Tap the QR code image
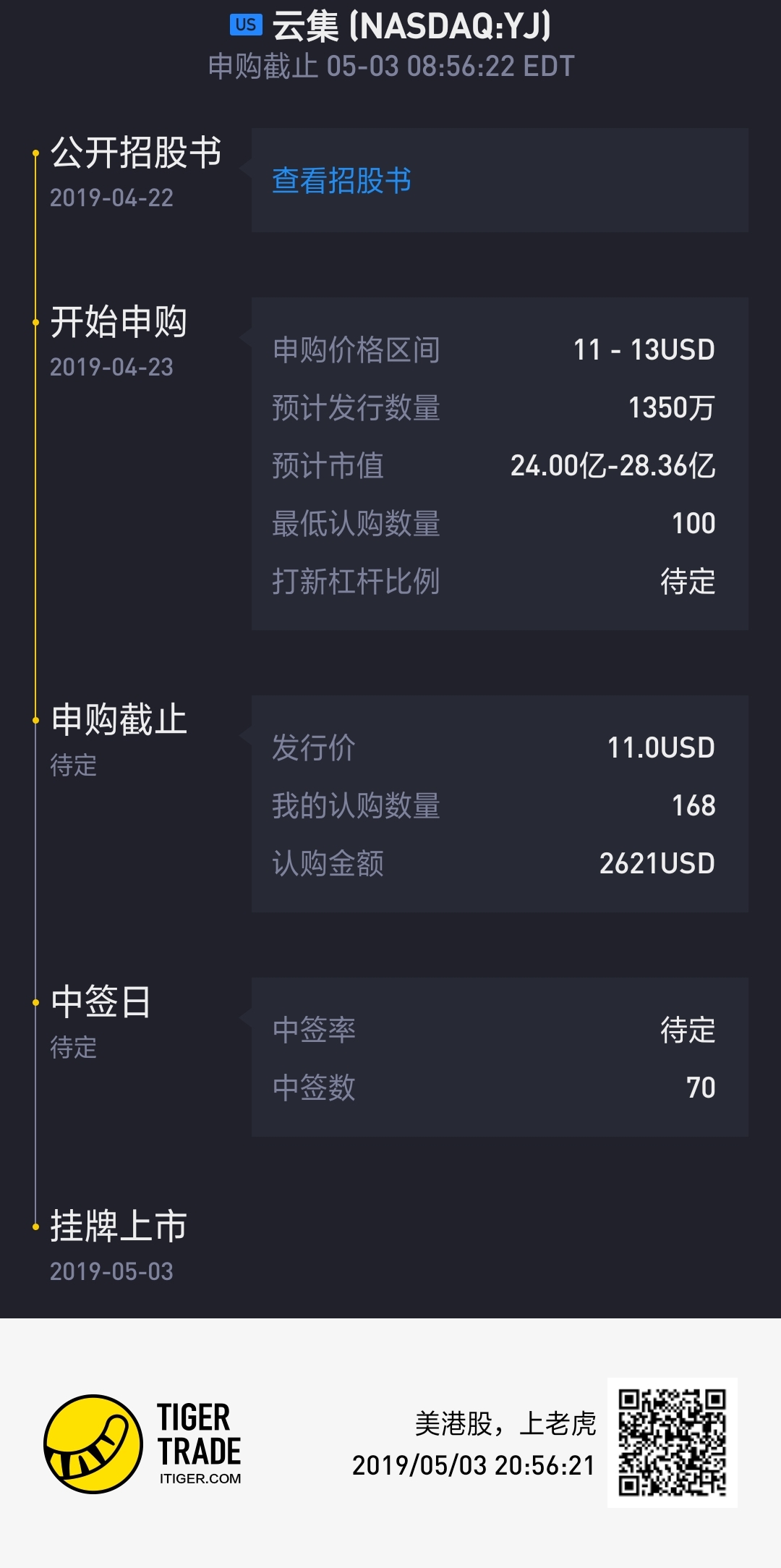The width and height of the screenshot is (781, 1568). pyautogui.click(x=672, y=1442)
